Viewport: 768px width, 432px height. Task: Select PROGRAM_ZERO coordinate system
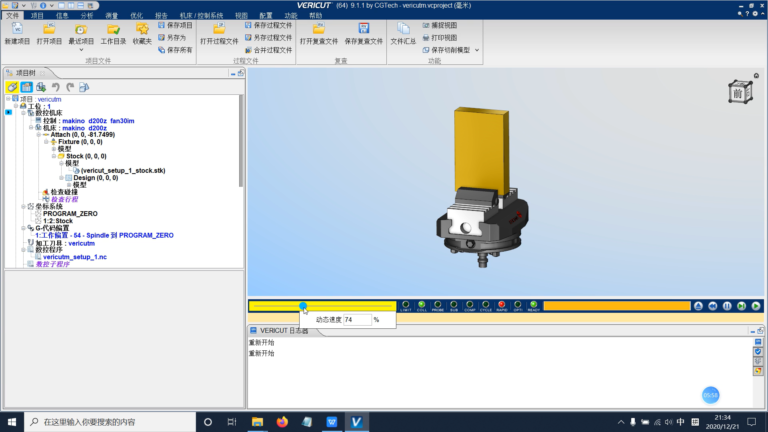tap(70, 214)
